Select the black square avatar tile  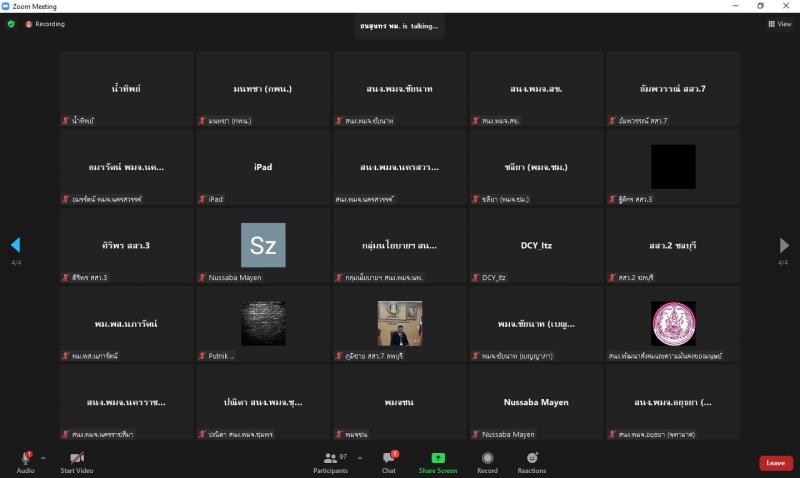click(673, 167)
